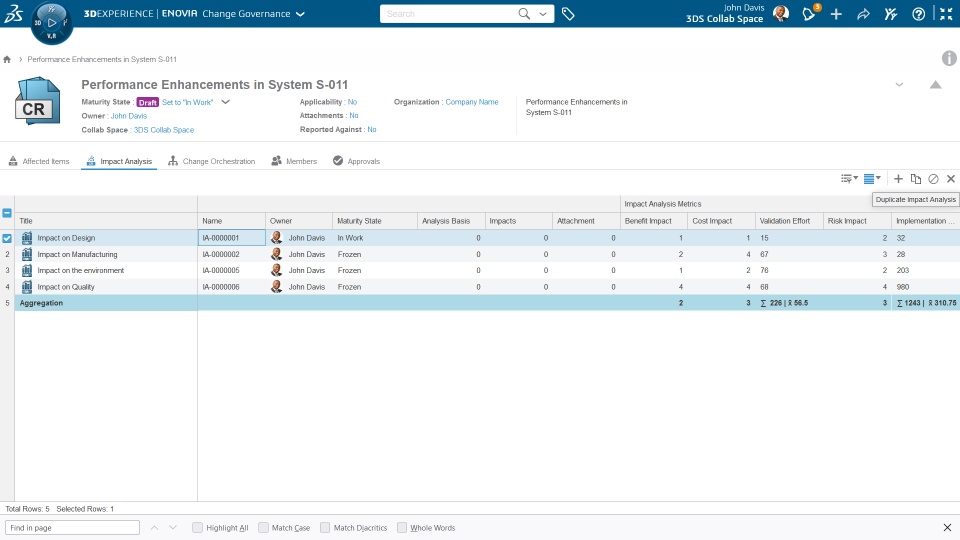Go to previous find result arrow

(154, 527)
